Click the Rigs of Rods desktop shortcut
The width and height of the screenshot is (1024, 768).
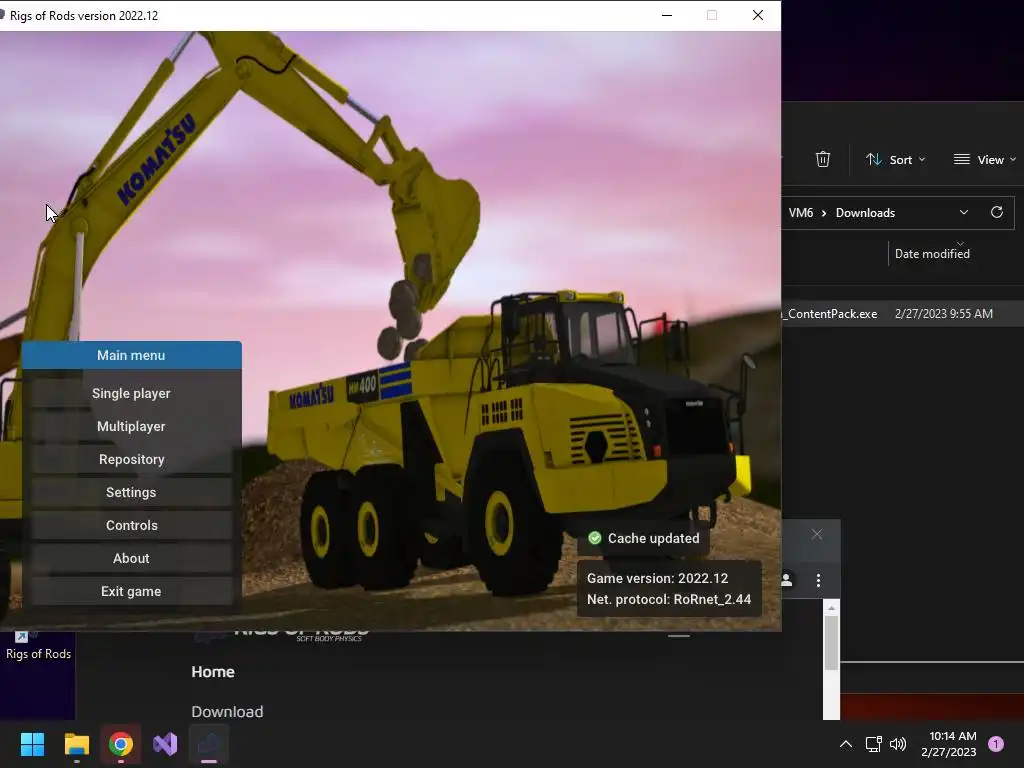38,647
